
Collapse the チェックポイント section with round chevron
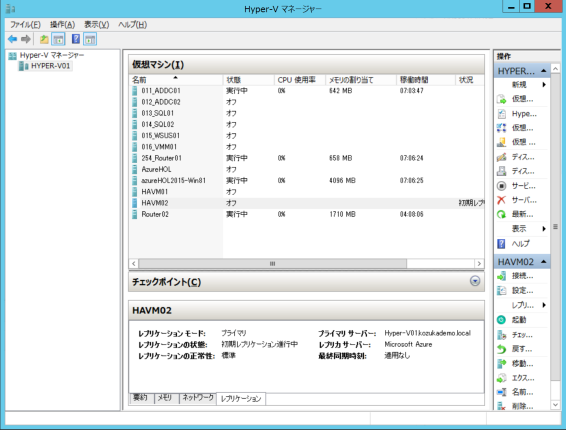475,281
